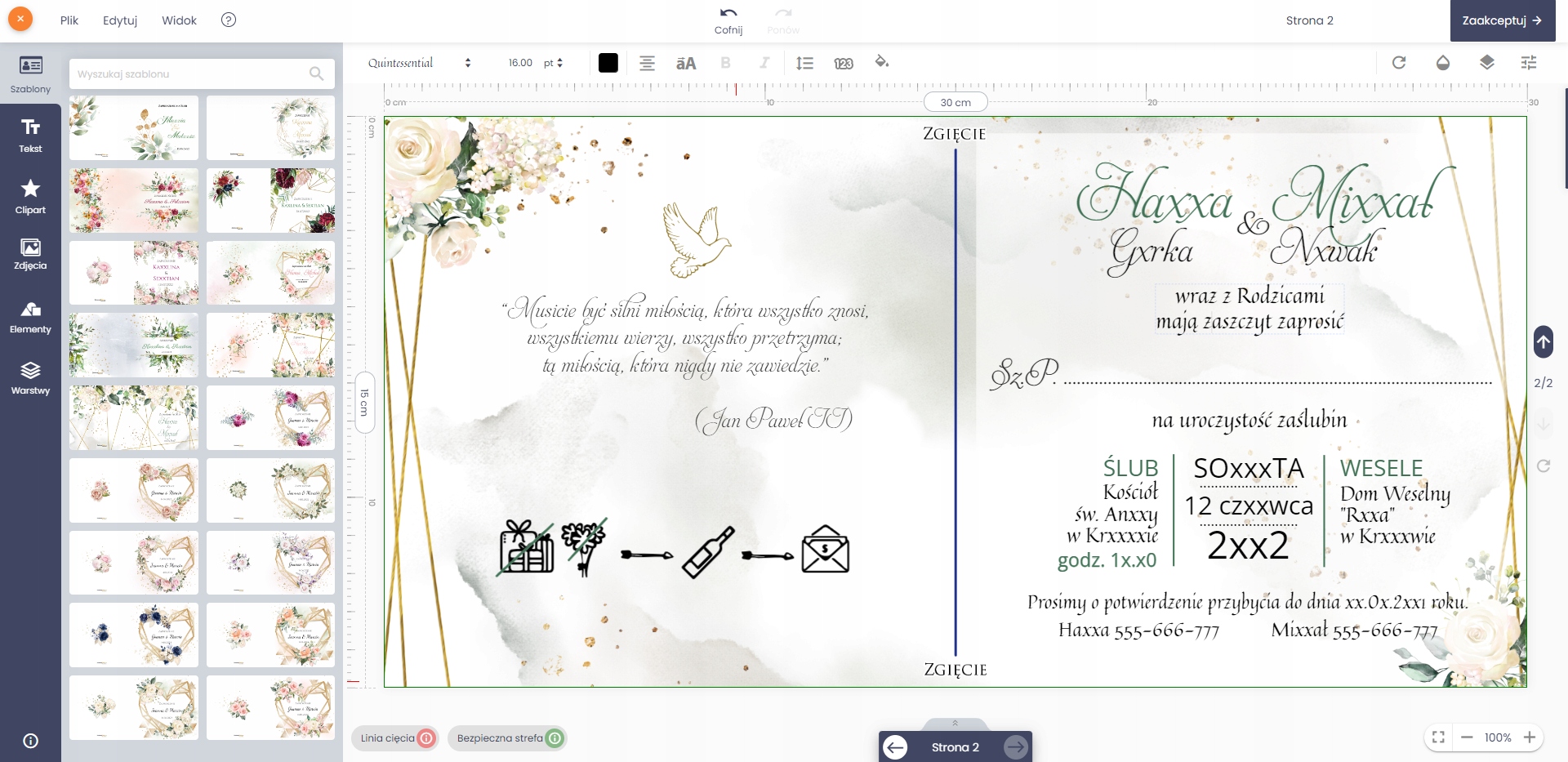Click the line spacing icon
This screenshot has width=1568, height=762.
[x=804, y=63]
